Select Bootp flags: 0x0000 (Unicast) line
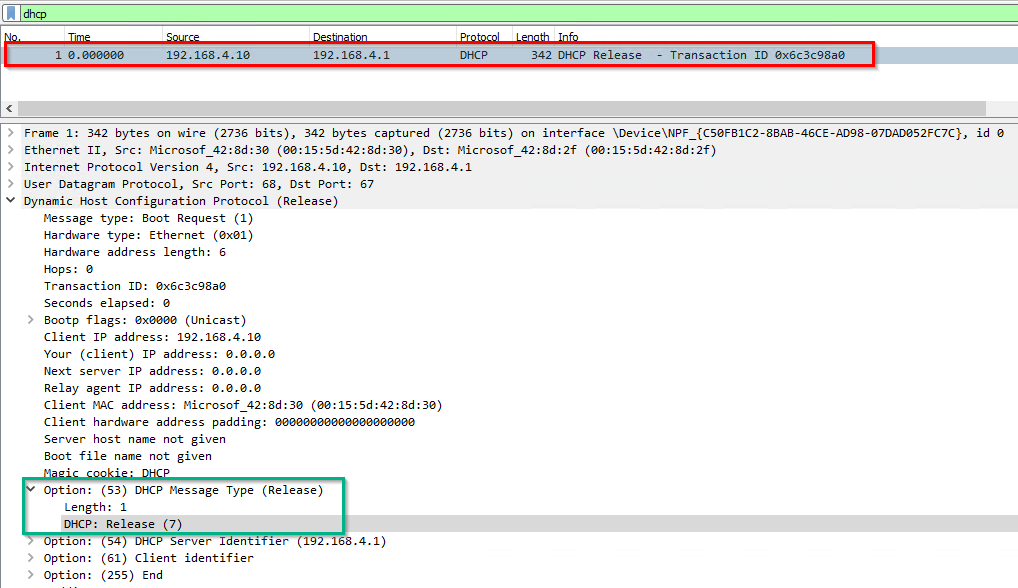The height and width of the screenshot is (588, 1018). 145,320
